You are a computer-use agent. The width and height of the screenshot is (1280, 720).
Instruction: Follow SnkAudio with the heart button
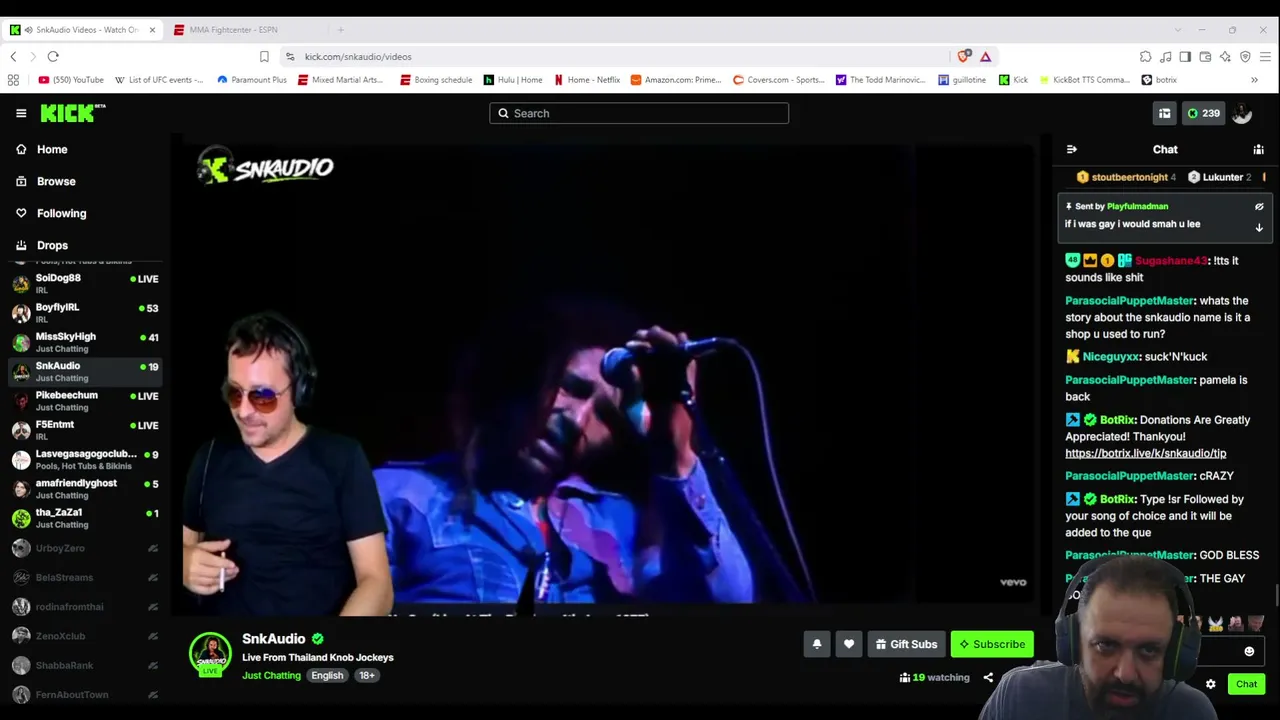click(849, 645)
